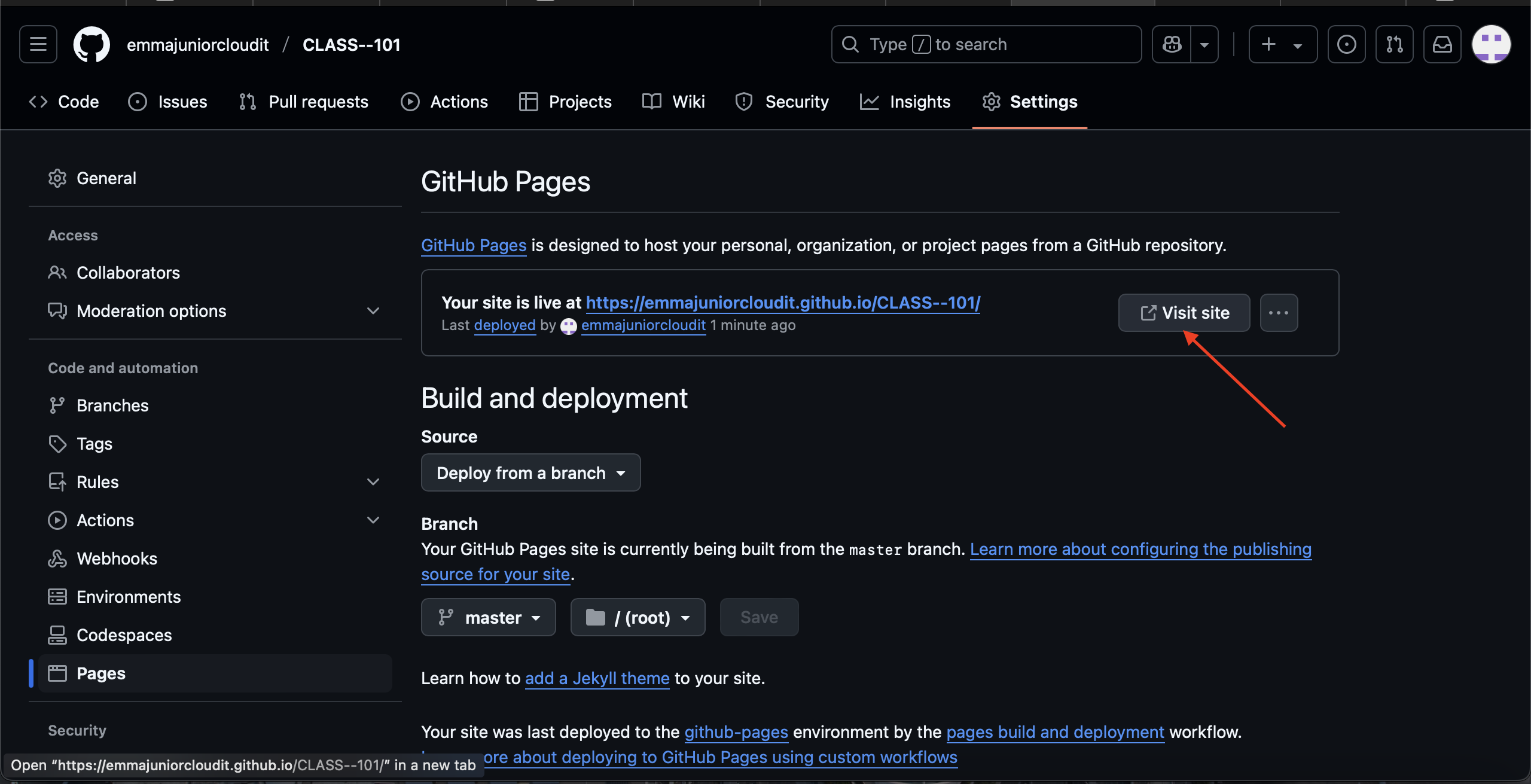
Task: Open Tags settings in sidebar
Action: point(215,444)
